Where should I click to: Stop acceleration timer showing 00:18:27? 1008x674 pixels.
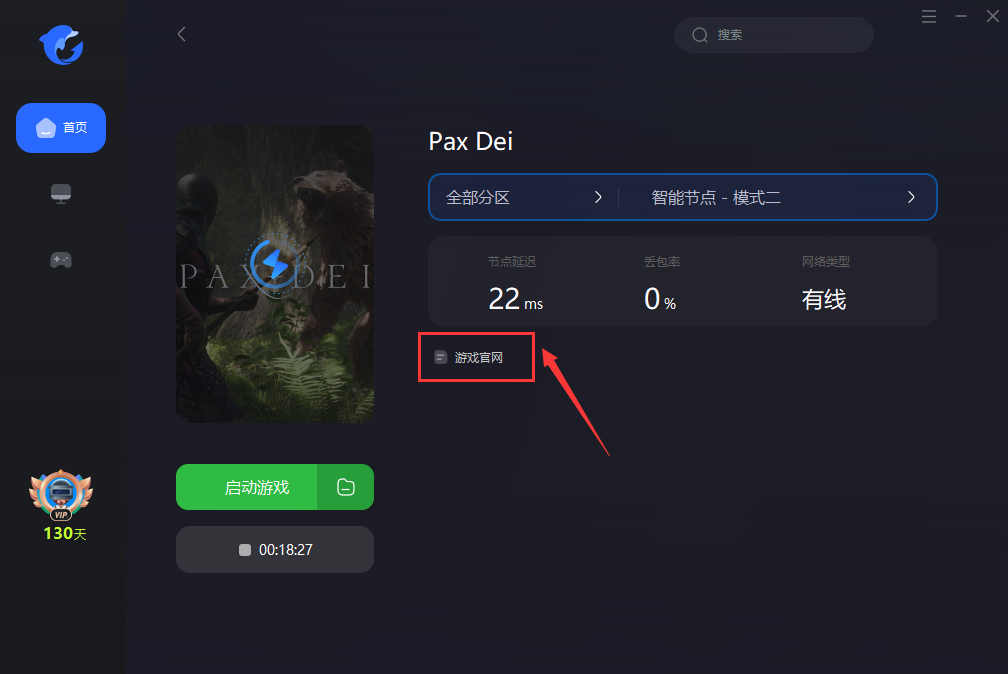tap(275, 550)
